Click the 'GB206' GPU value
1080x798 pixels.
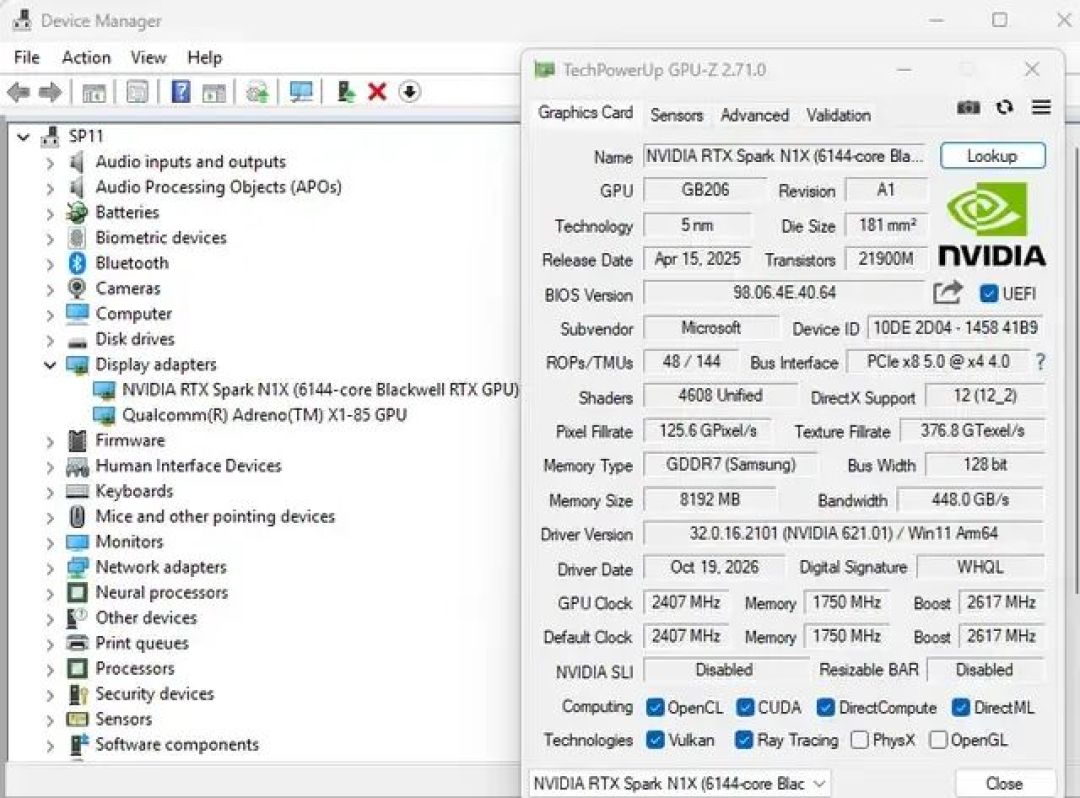click(x=705, y=190)
